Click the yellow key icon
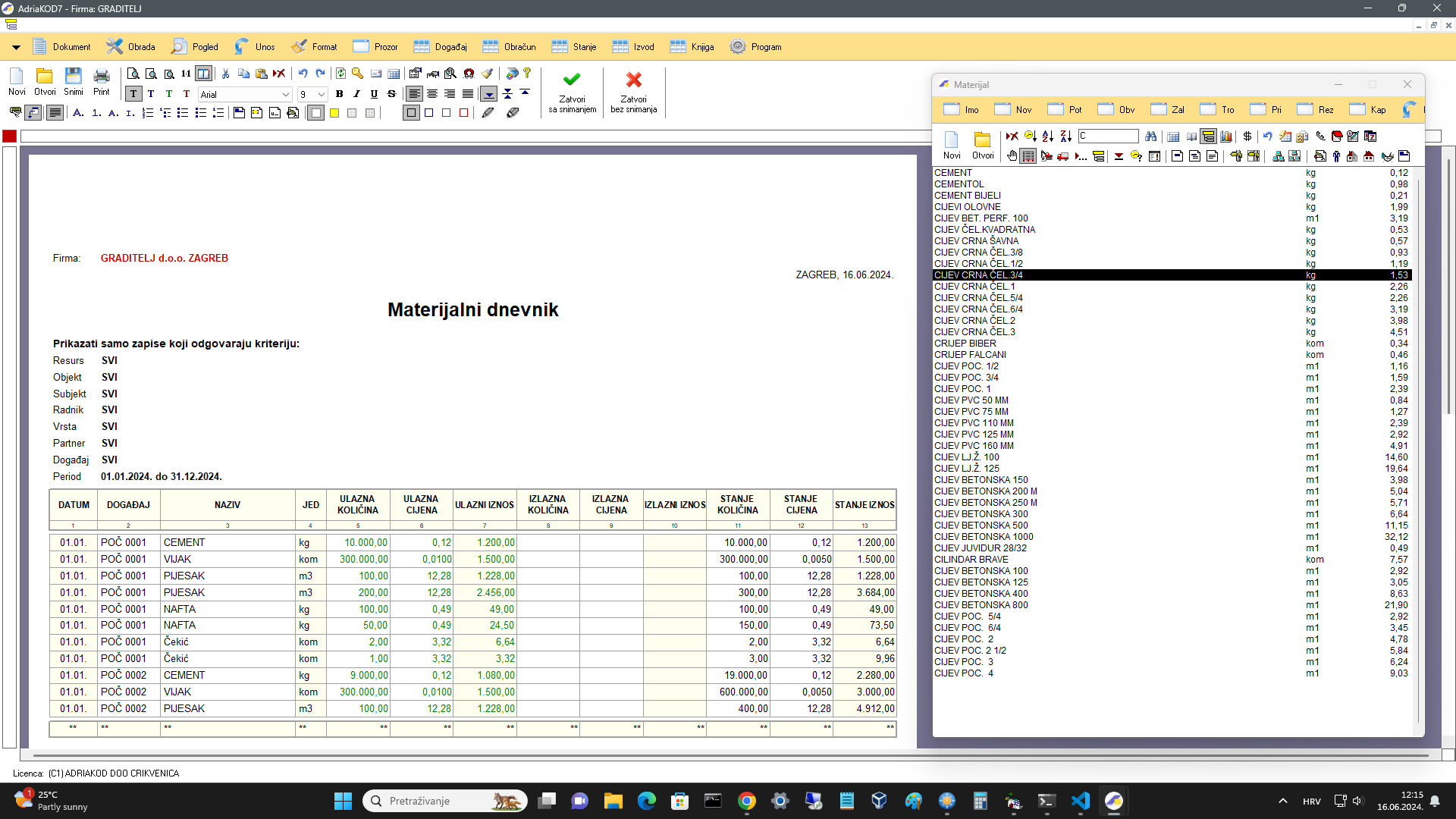Screen dimensions: 1456x819 [x=357, y=74]
